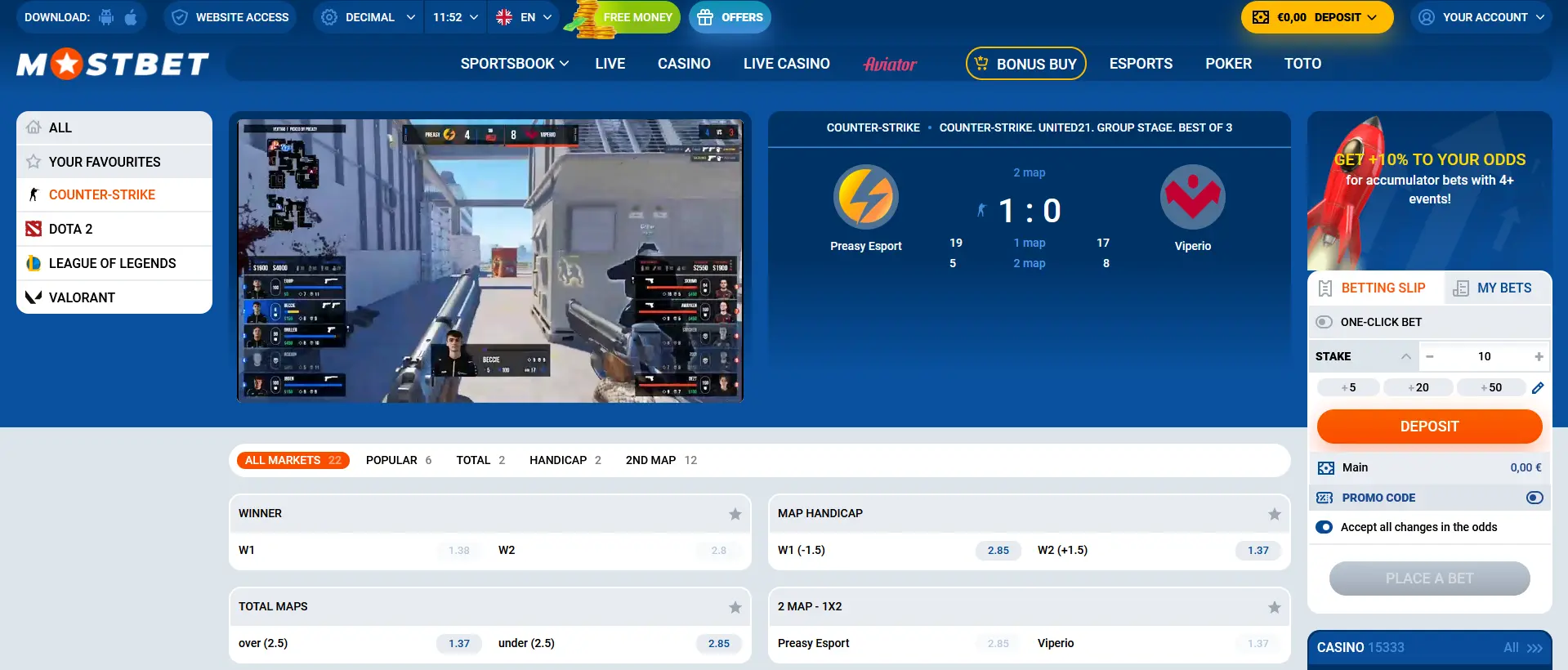Viewport: 1568px width, 670px height.
Task: Select the 2nd Map markets tab
Action: click(660, 460)
